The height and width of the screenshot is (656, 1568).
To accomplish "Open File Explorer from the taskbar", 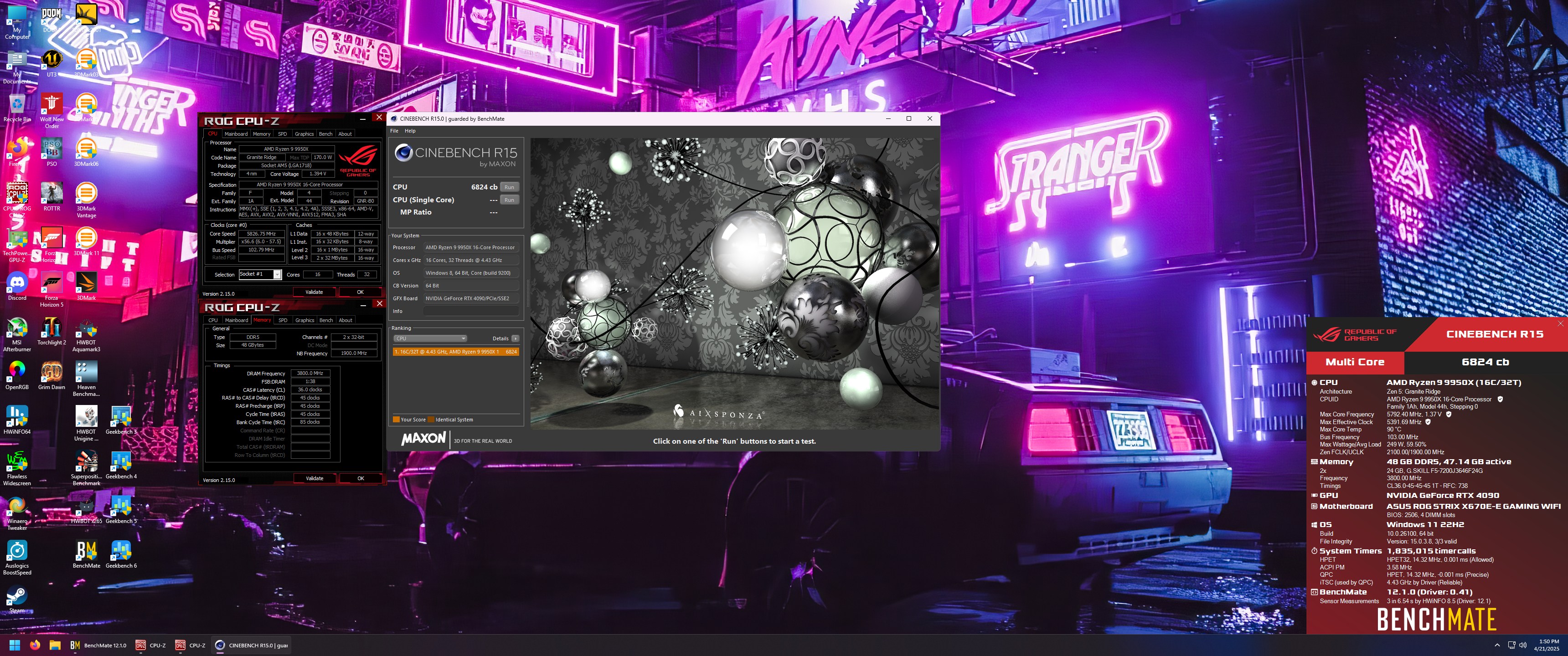I will point(55,645).
